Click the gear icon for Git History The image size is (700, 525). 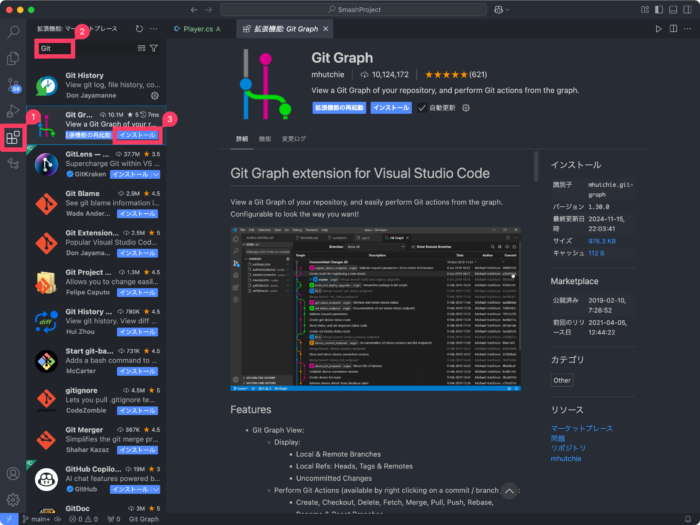(x=154, y=96)
